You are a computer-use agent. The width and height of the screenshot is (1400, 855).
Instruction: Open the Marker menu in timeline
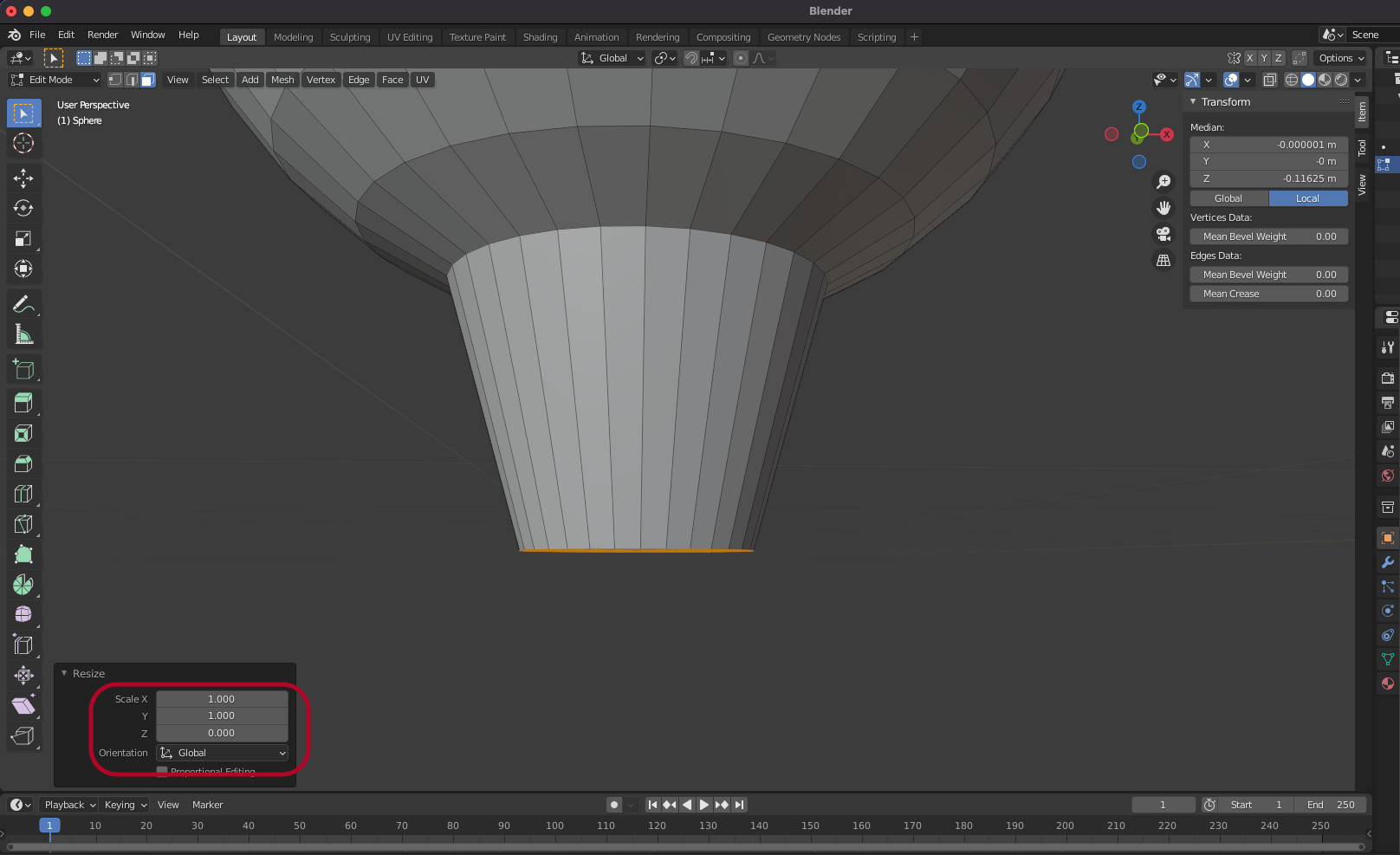[x=207, y=805]
